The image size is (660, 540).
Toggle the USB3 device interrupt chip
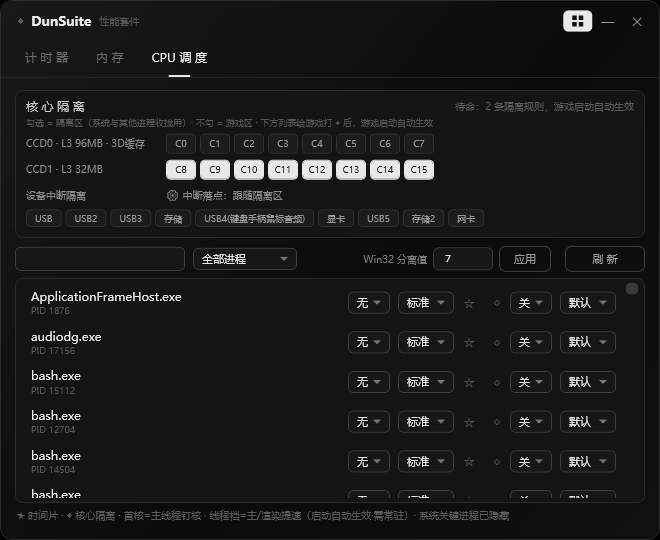coord(130,218)
